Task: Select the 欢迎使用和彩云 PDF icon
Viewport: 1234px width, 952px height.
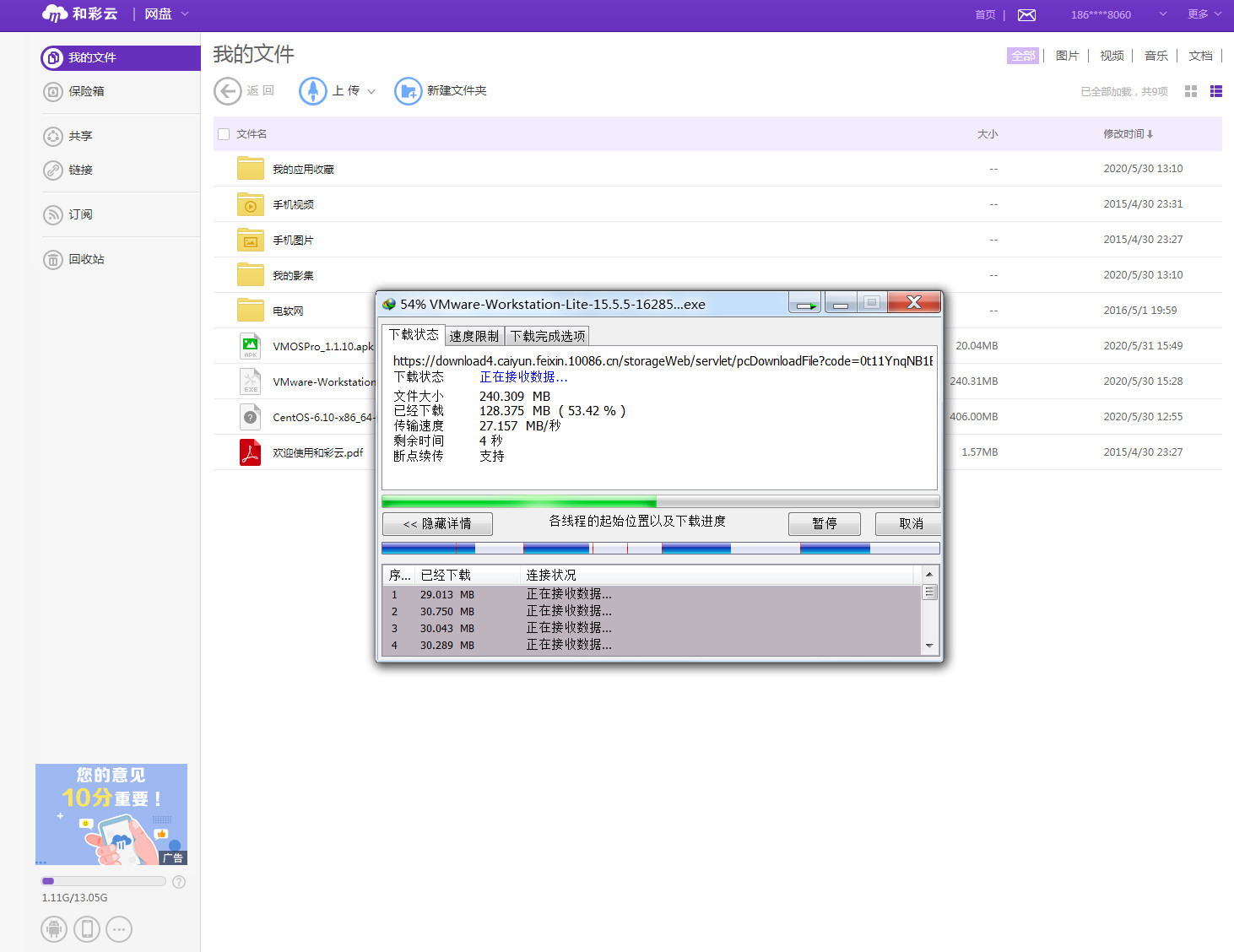Action: click(x=251, y=452)
